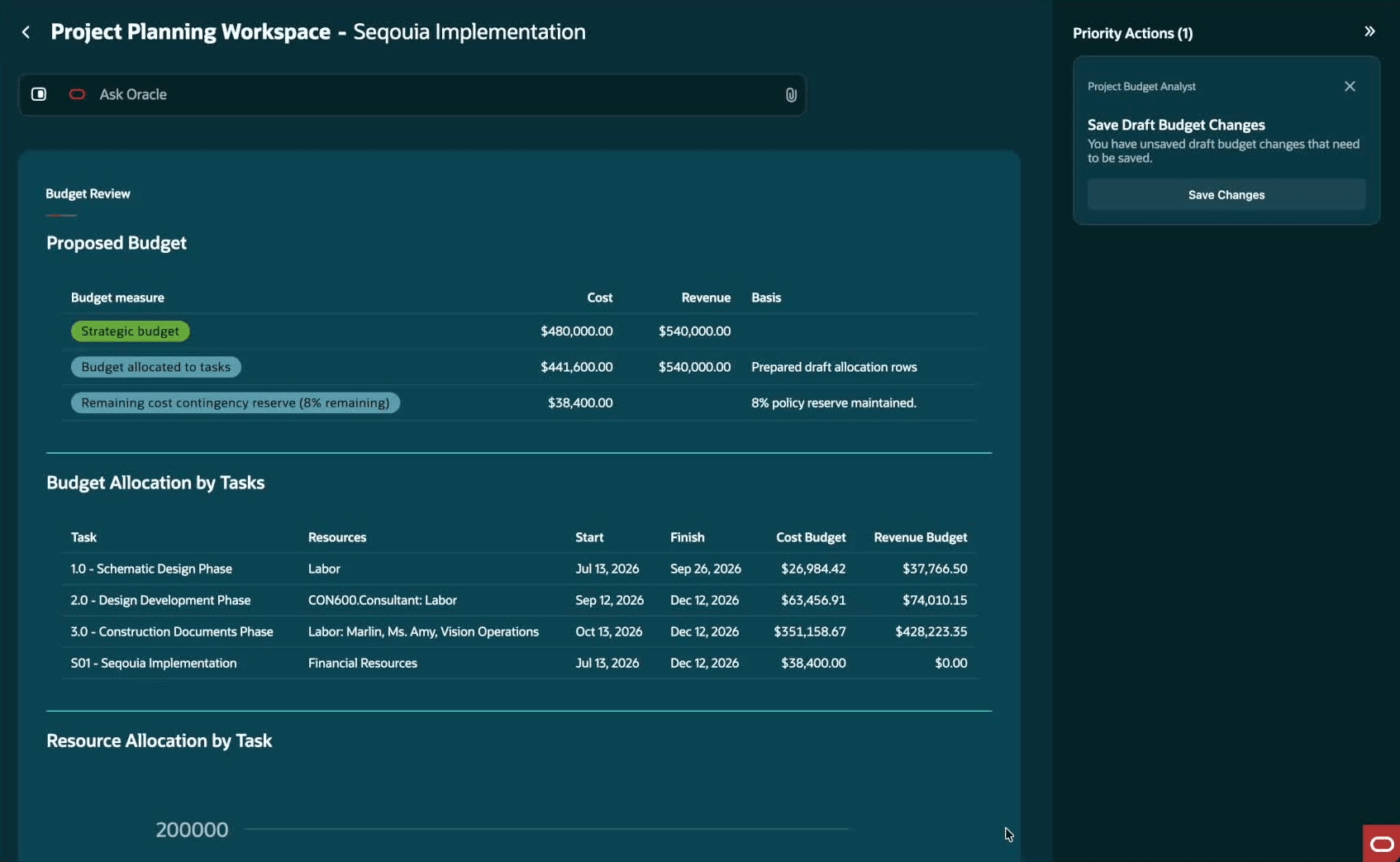Click the Task column header
The image size is (1400, 862).
pos(83,537)
